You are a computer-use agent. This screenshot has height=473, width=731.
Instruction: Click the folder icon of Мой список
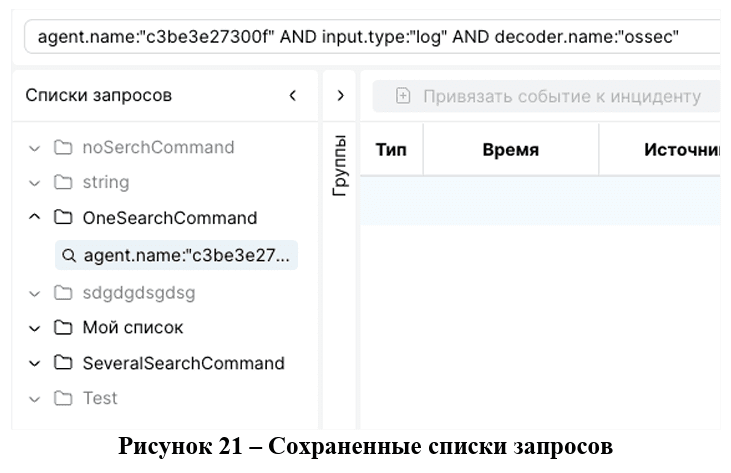coord(63,328)
